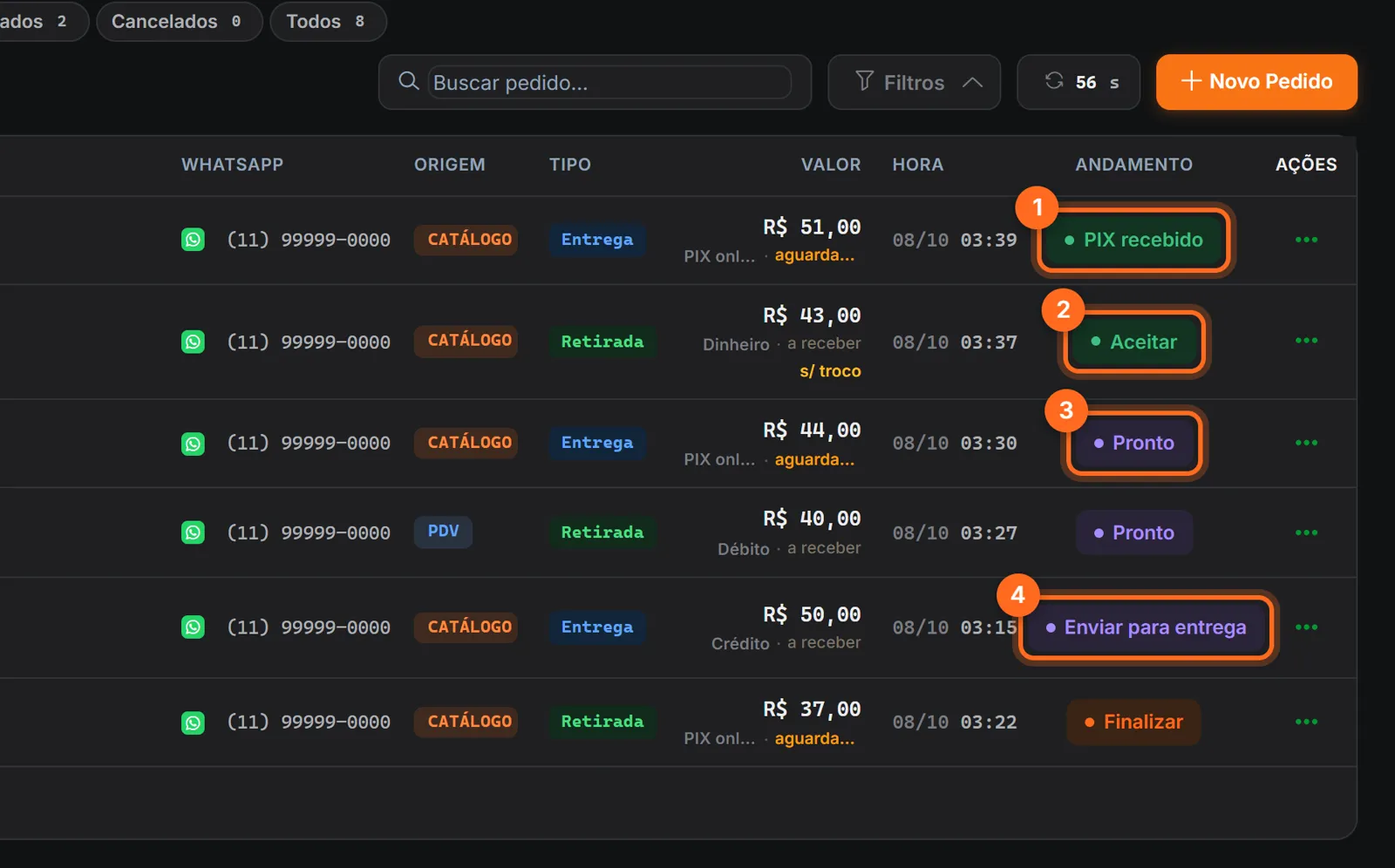Click the Finalizar button

click(x=1133, y=722)
